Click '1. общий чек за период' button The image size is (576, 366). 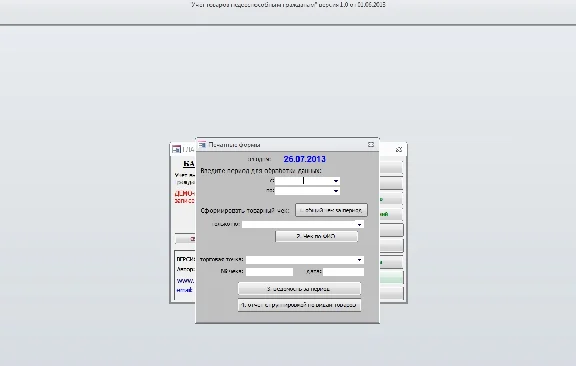click(331, 210)
